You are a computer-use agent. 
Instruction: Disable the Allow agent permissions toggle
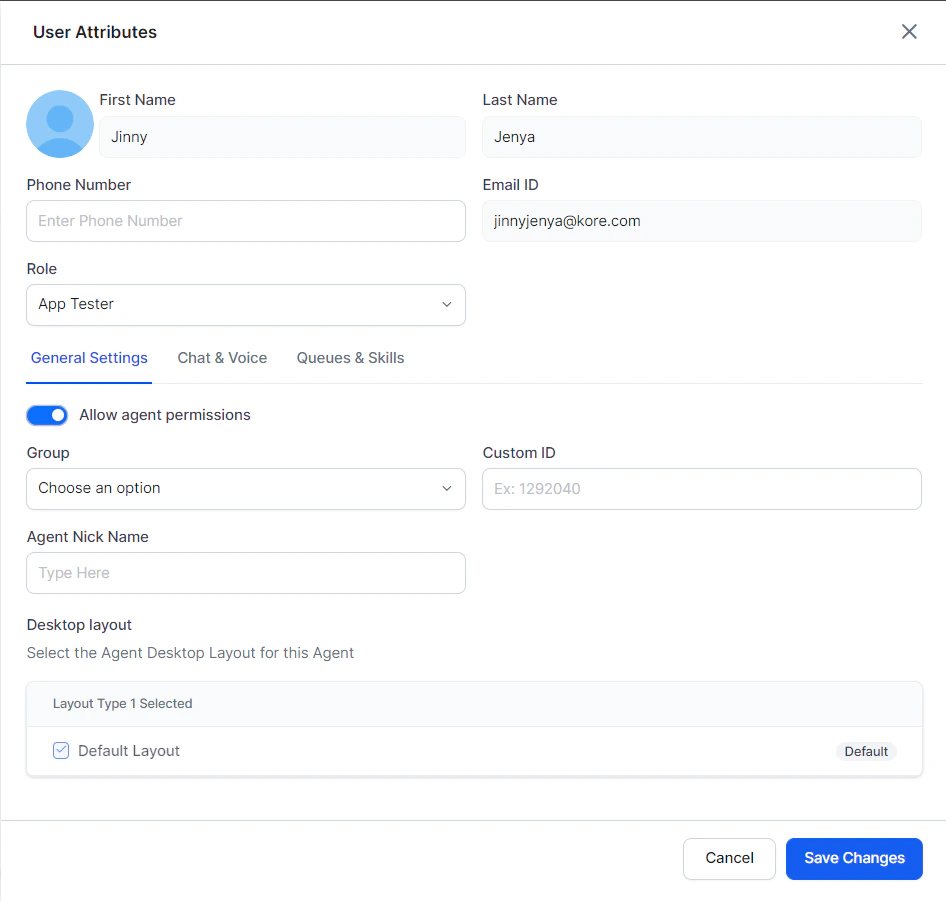click(46, 415)
